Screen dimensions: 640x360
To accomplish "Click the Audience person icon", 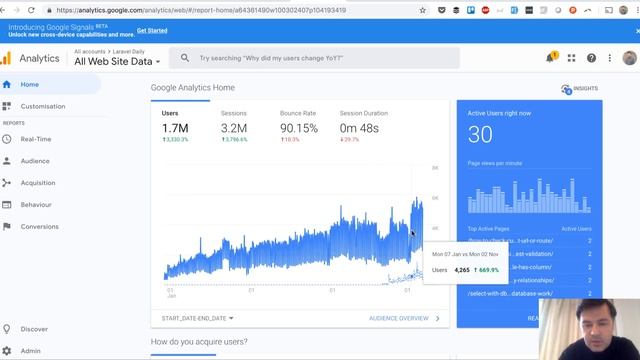I will [x=7, y=161].
